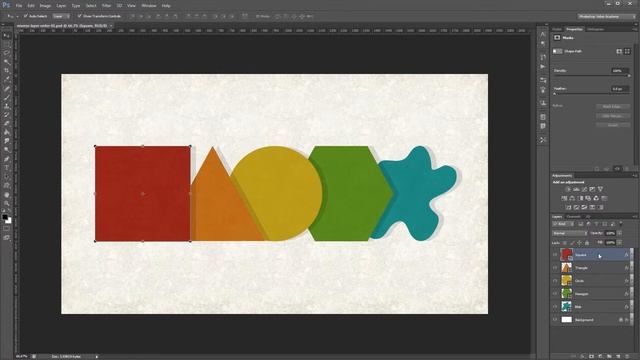Toggle Show Transform Controls checkbox

pos(80,16)
